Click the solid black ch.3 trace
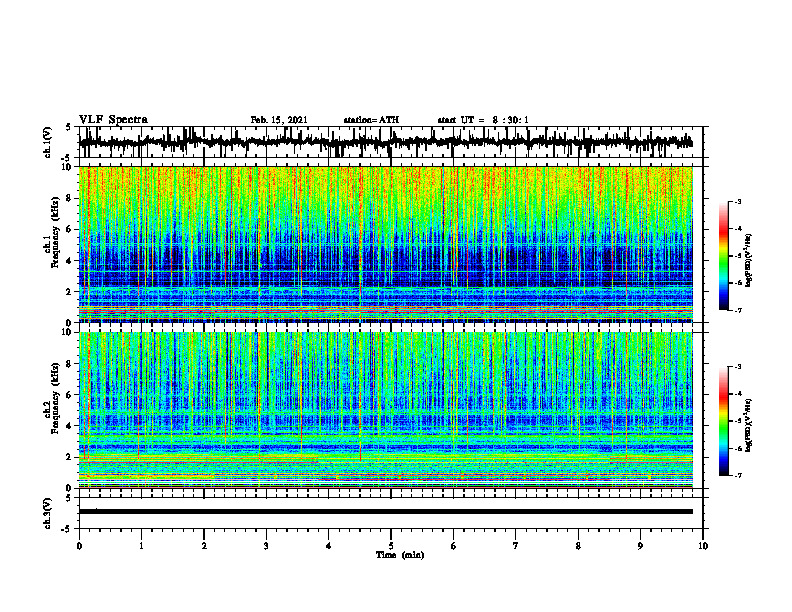This screenshot has width=792, height=612. [x=385, y=512]
